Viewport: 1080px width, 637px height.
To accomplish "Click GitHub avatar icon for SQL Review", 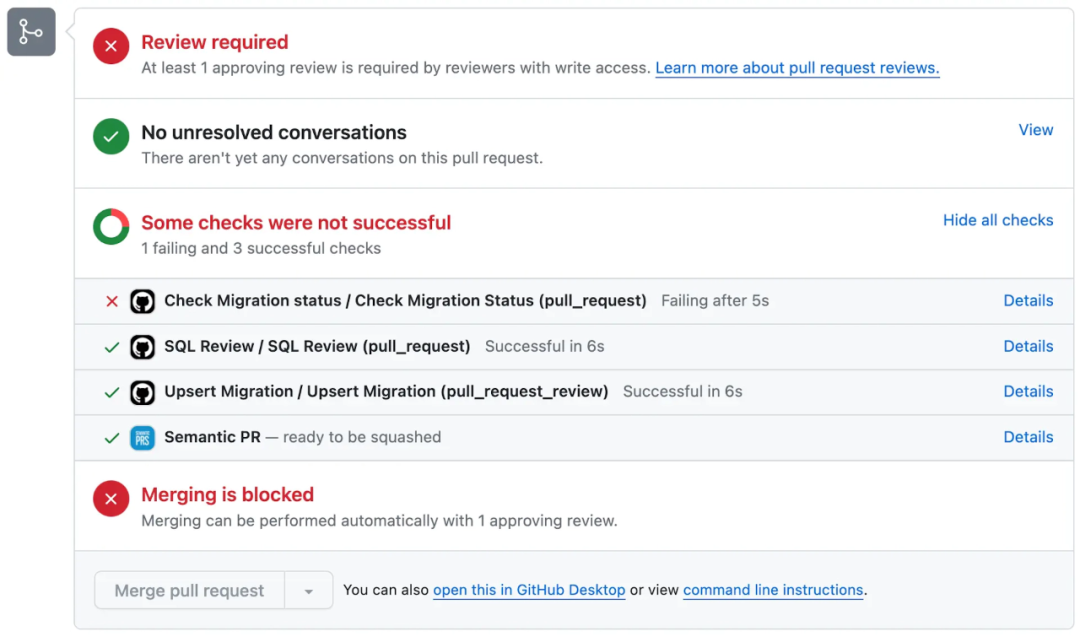I will click(x=143, y=347).
